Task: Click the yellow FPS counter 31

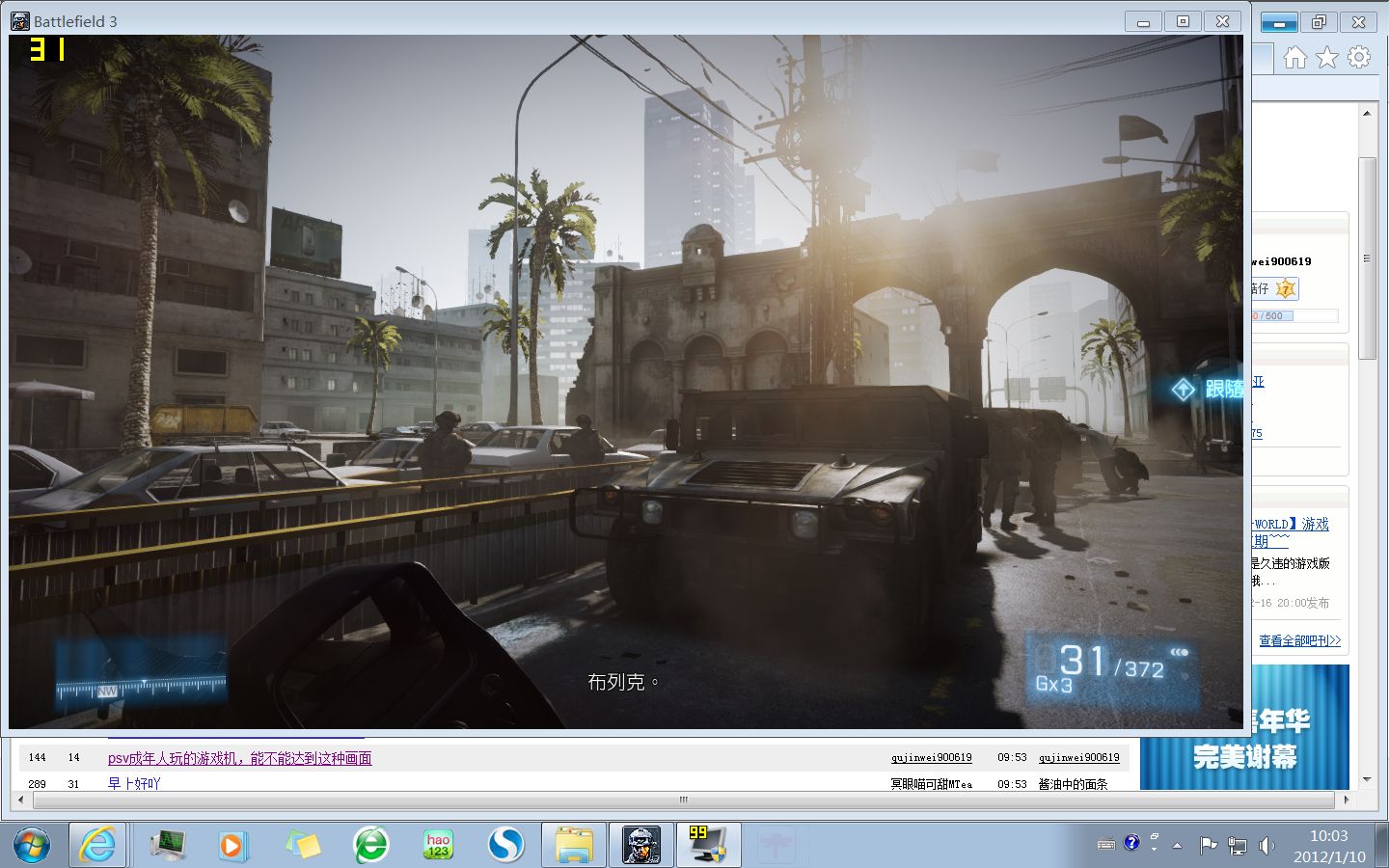Action: (x=47, y=49)
